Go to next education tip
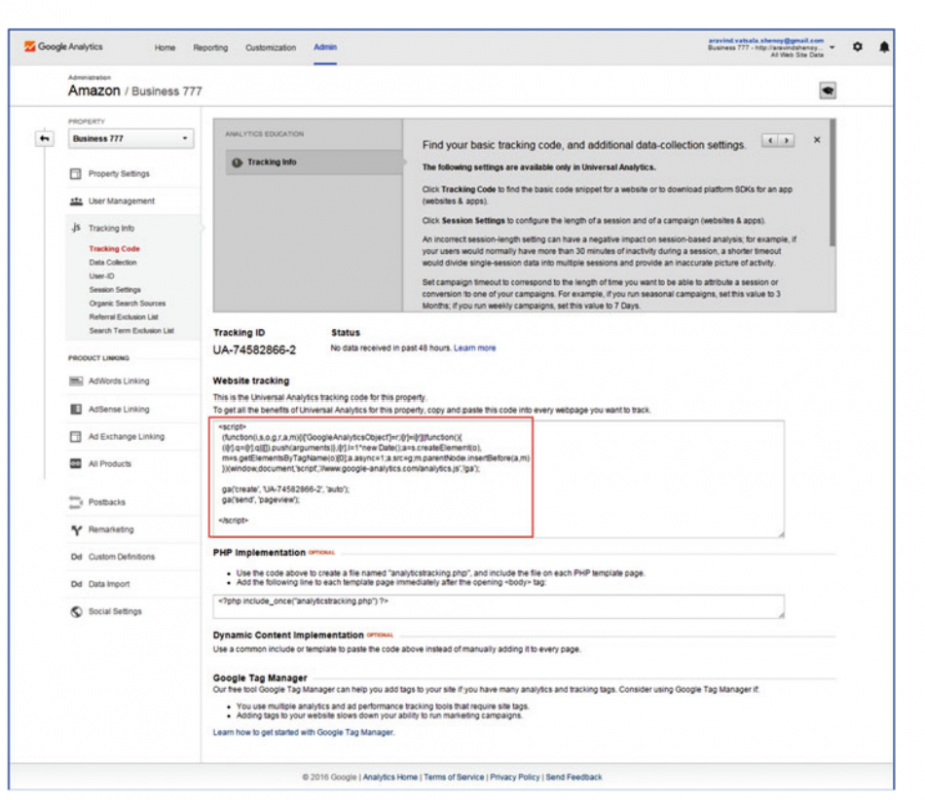The image size is (925, 800). (x=786, y=140)
